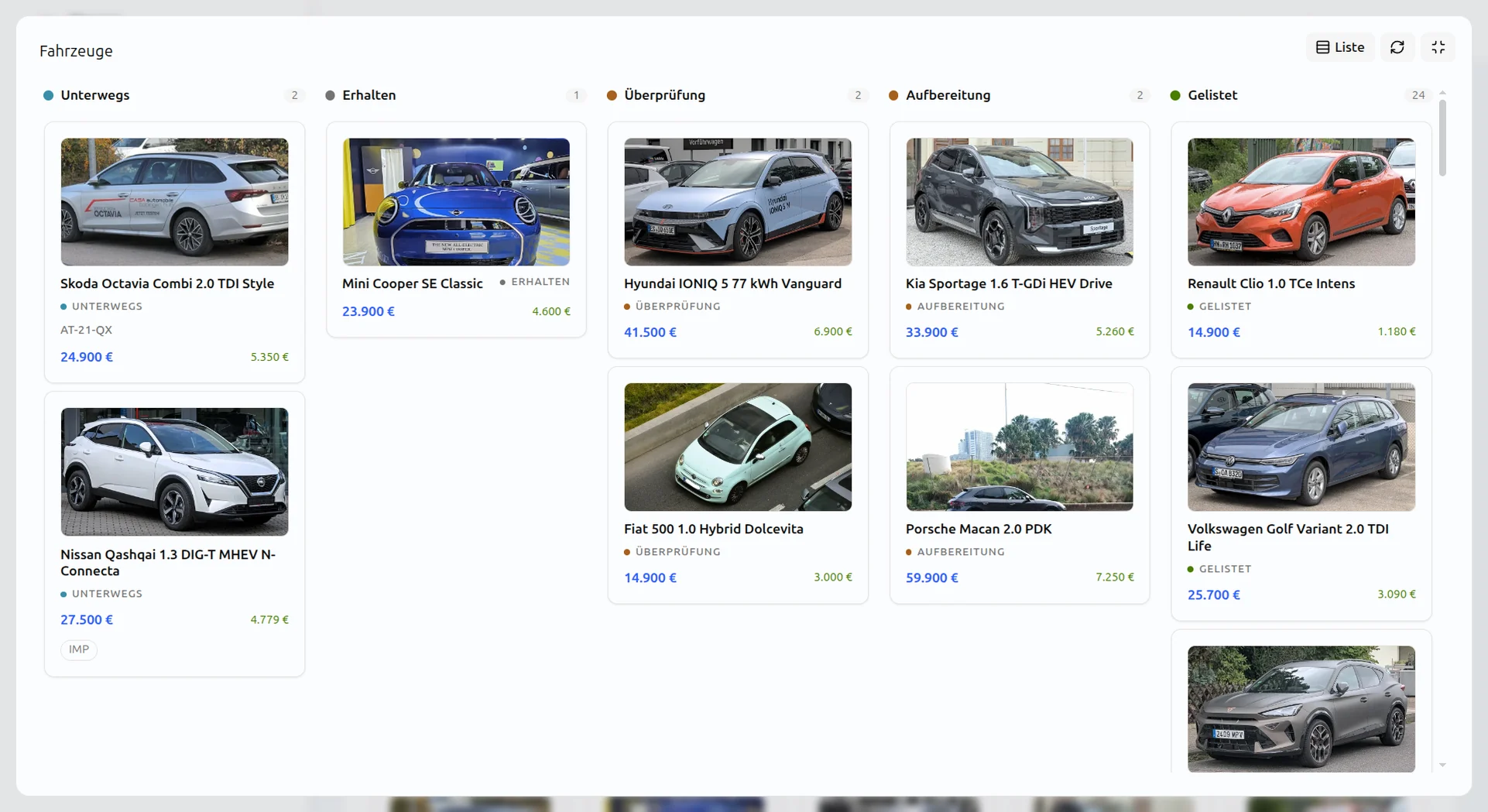Click GELISTET status on Renault Clio card

pos(1219,307)
